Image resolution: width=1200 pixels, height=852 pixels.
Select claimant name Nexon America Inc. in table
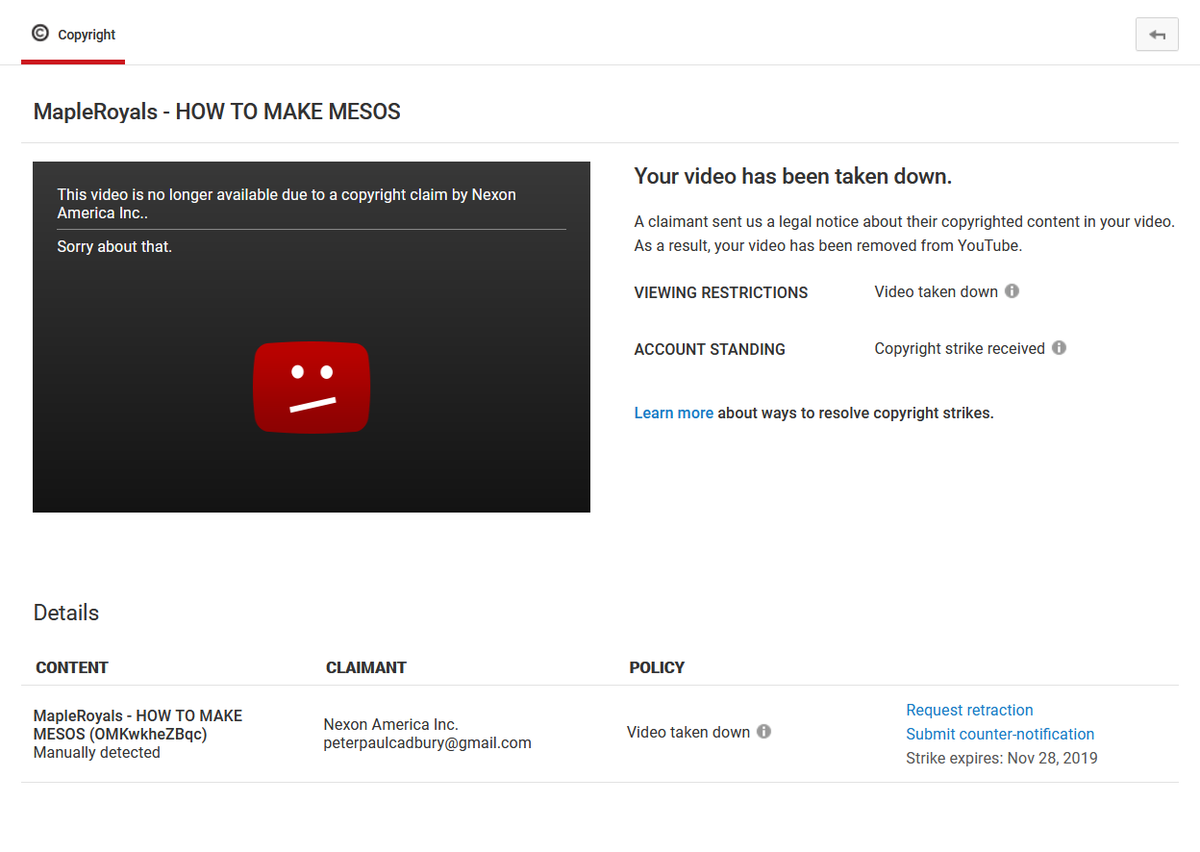391,724
